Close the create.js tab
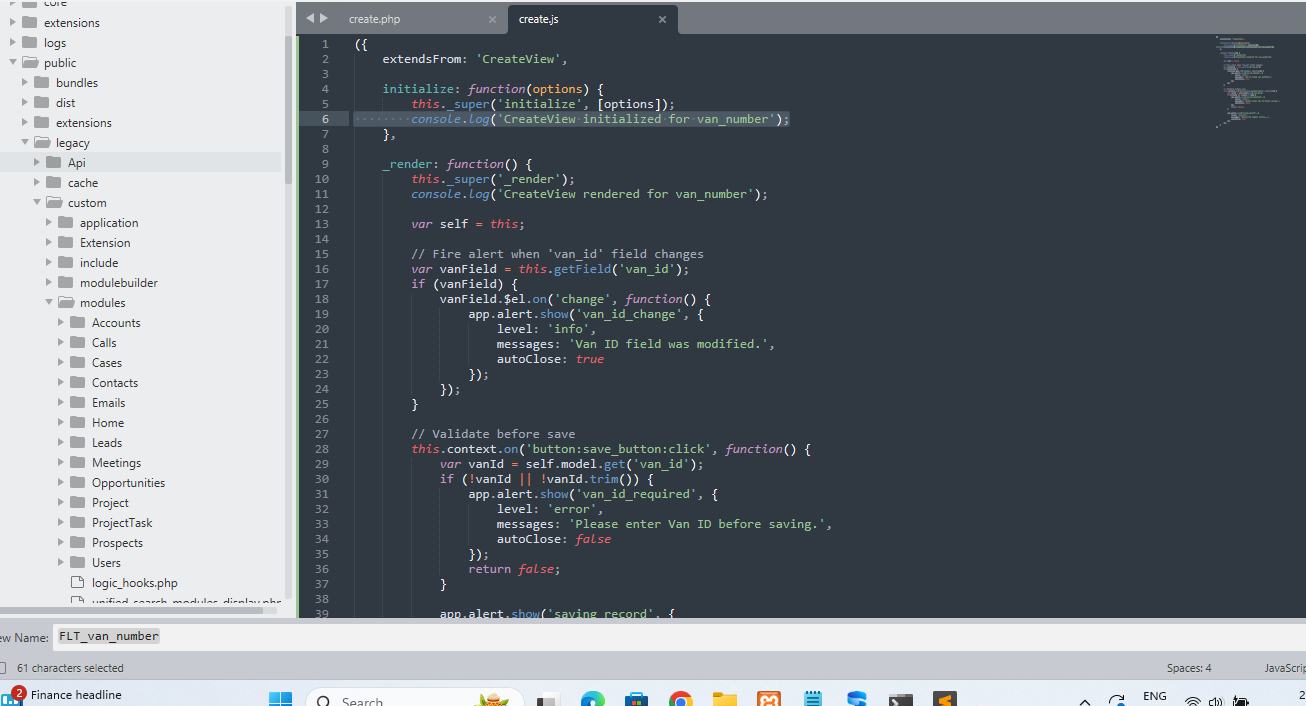This screenshot has height=706, width=1306. [x=662, y=20]
